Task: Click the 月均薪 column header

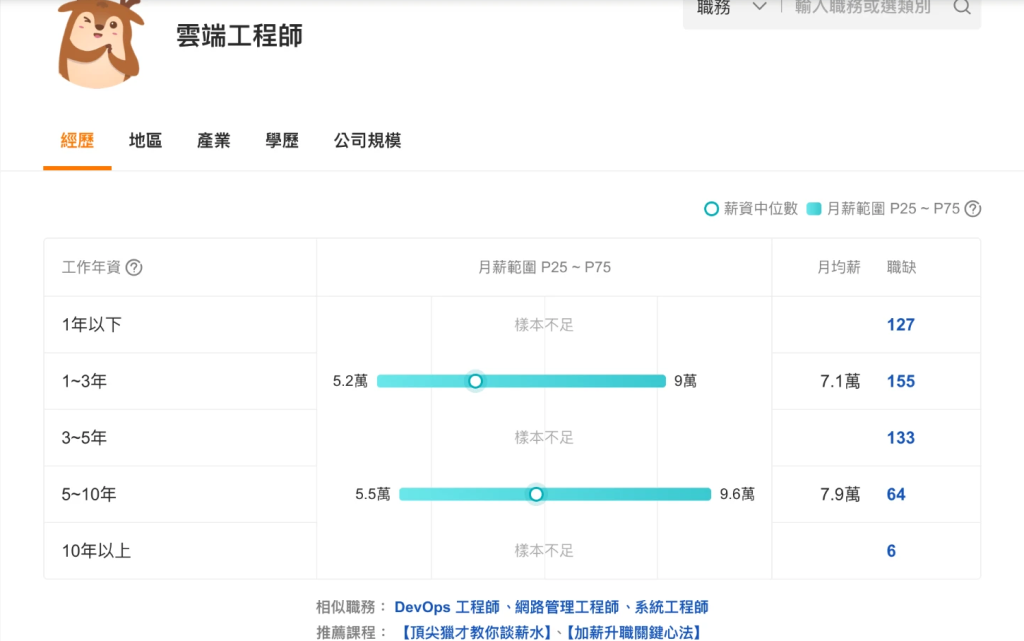Action: 839,268
